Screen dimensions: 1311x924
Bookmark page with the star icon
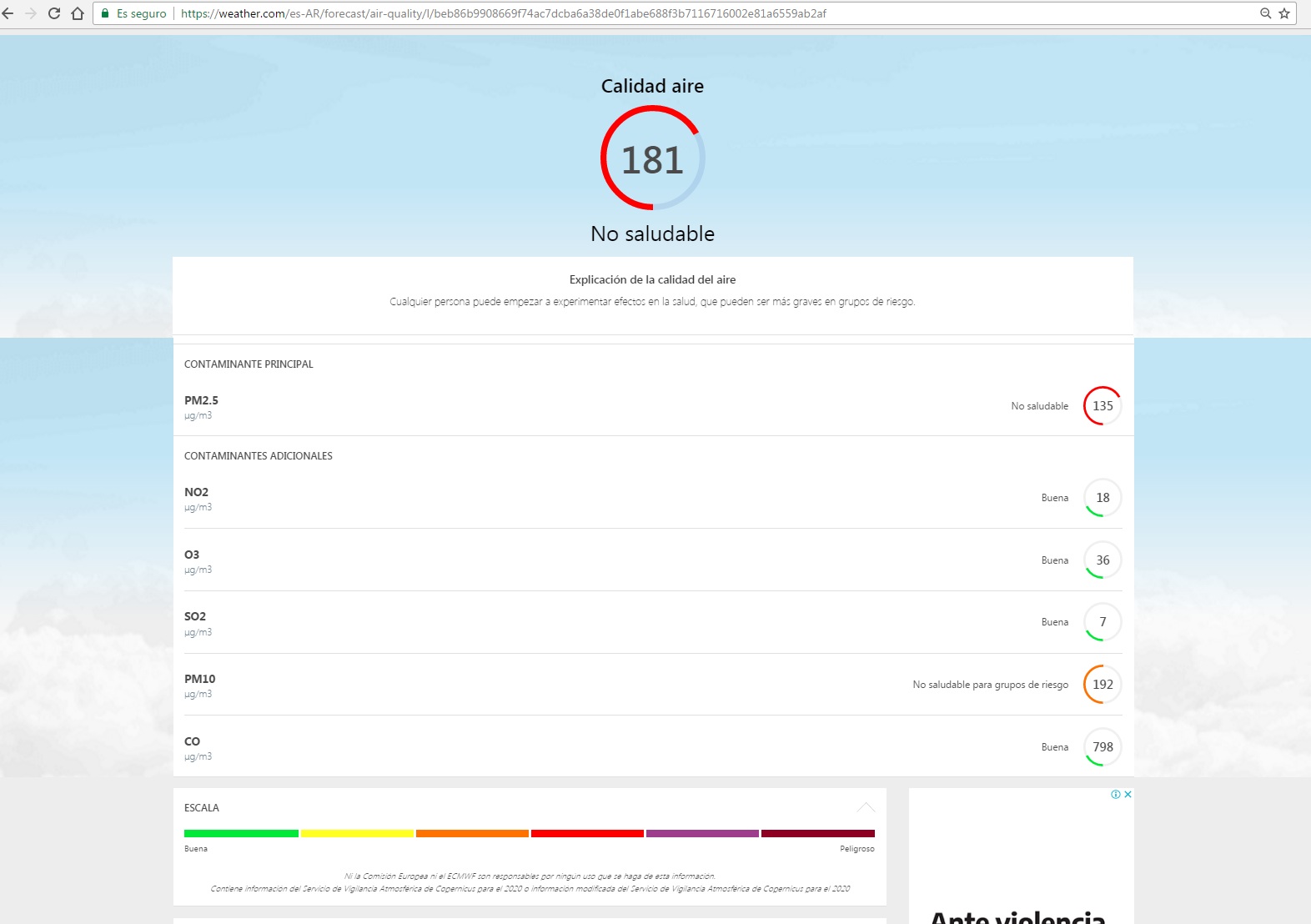click(1284, 13)
